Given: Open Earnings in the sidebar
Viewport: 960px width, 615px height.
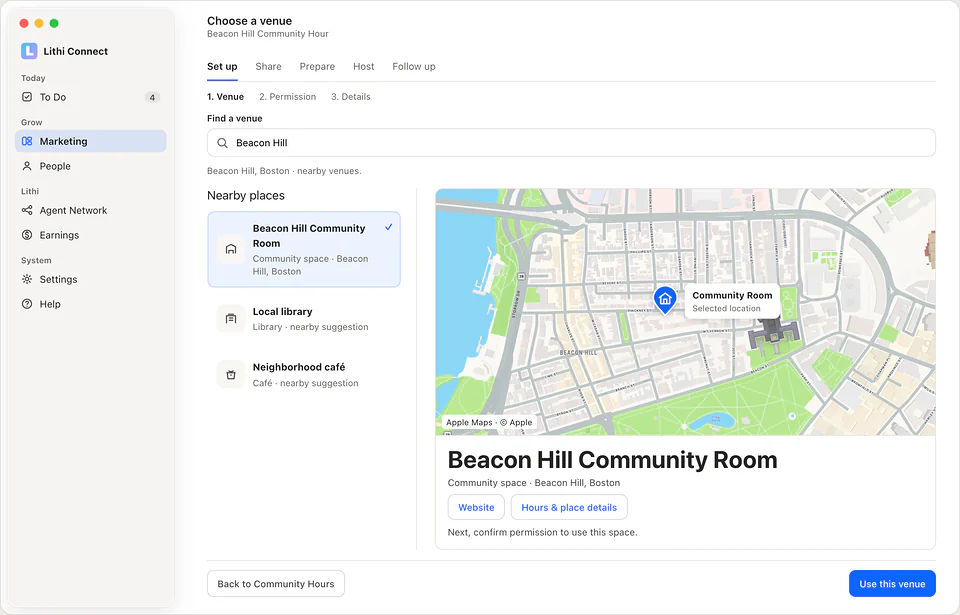Looking at the screenshot, I should (91, 235).
